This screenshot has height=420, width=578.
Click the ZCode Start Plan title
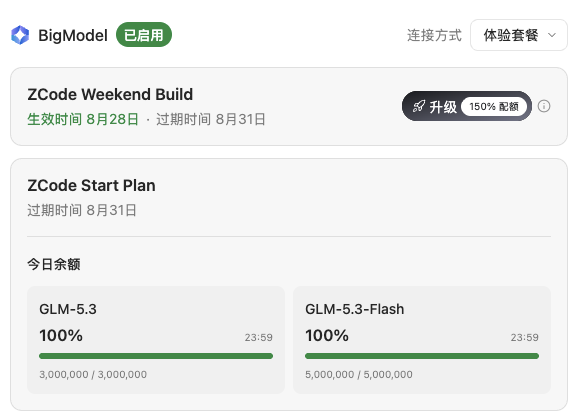pos(91,185)
